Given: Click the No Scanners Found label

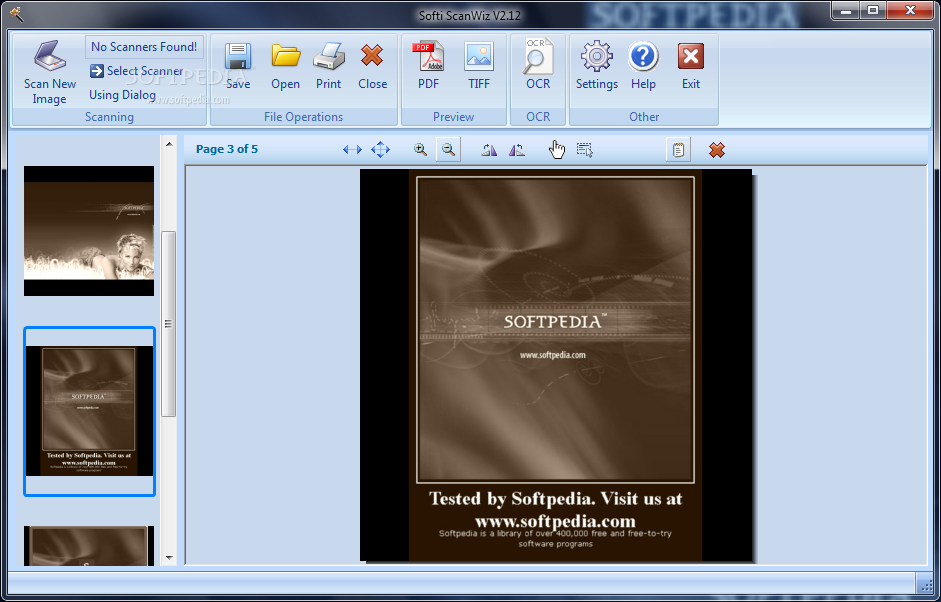Looking at the screenshot, I should [144, 47].
